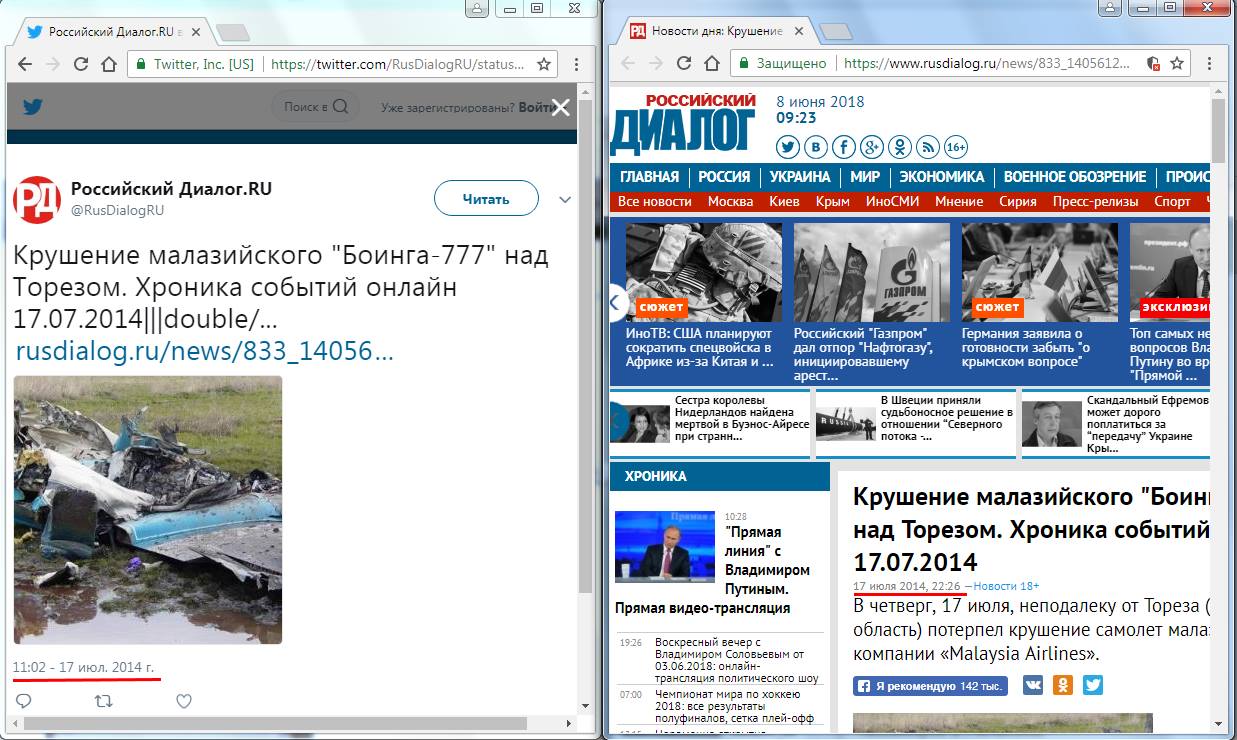Open Google+ social icon in site header
1237x740 pixels.
872,147
